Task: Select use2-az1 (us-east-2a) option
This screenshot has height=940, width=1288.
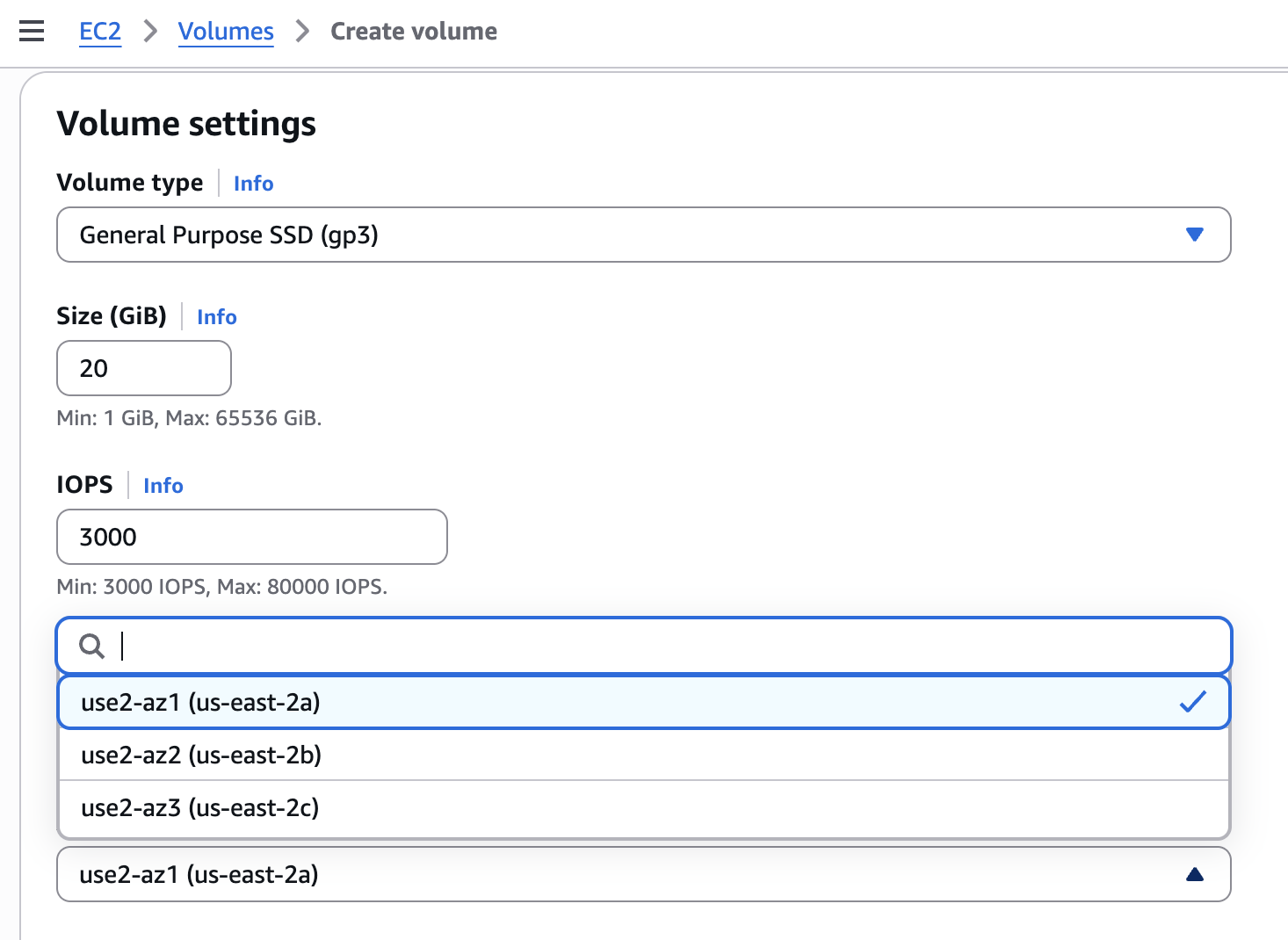Action: click(x=644, y=702)
